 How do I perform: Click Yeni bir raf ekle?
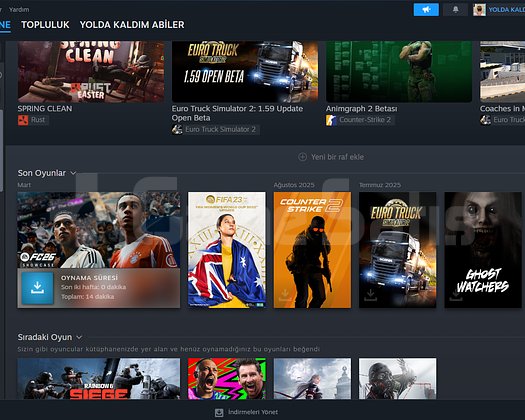coord(337,157)
